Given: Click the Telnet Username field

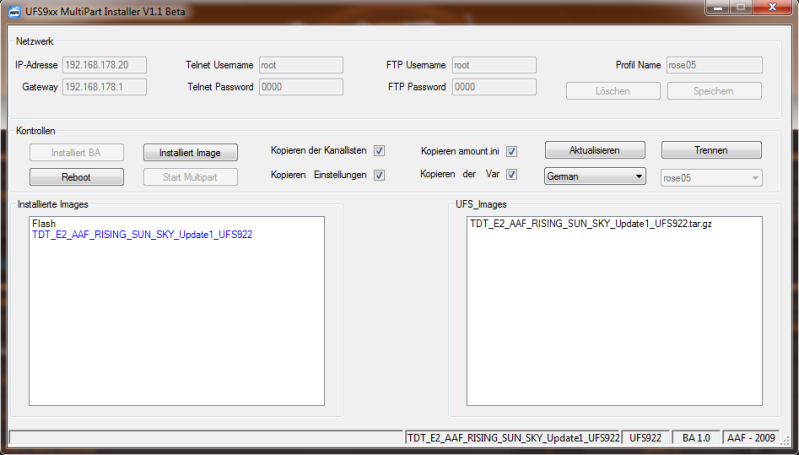Looking at the screenshot, I should 300,65.
